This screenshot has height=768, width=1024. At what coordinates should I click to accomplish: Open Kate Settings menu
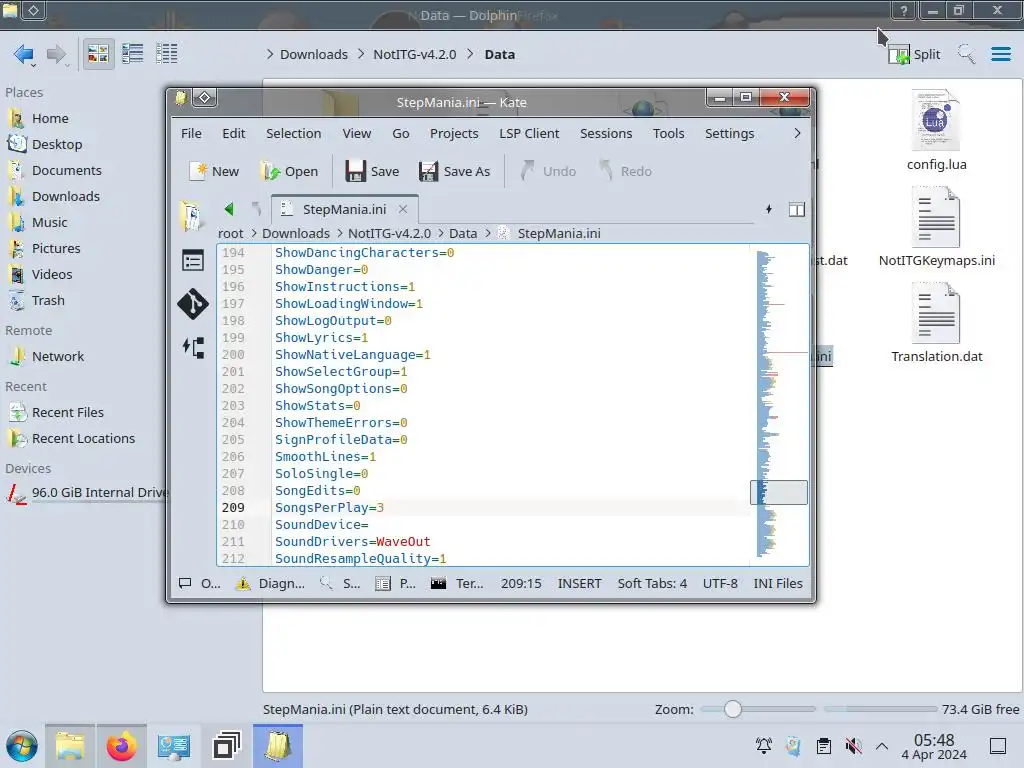pos(729,133)
